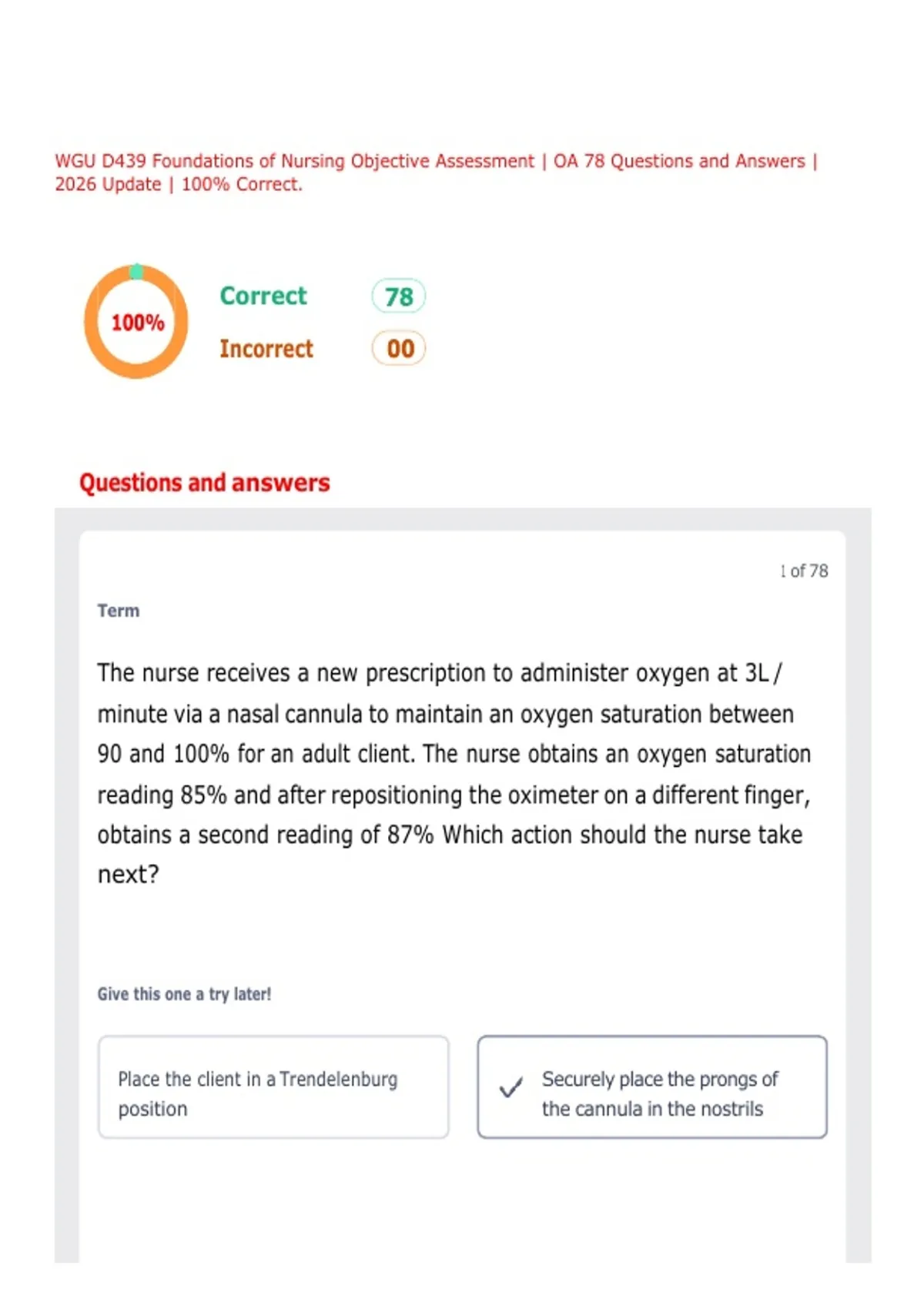Select the Correct label
This screenshot has height=1309, width=924.
click(x=263, y=296)
